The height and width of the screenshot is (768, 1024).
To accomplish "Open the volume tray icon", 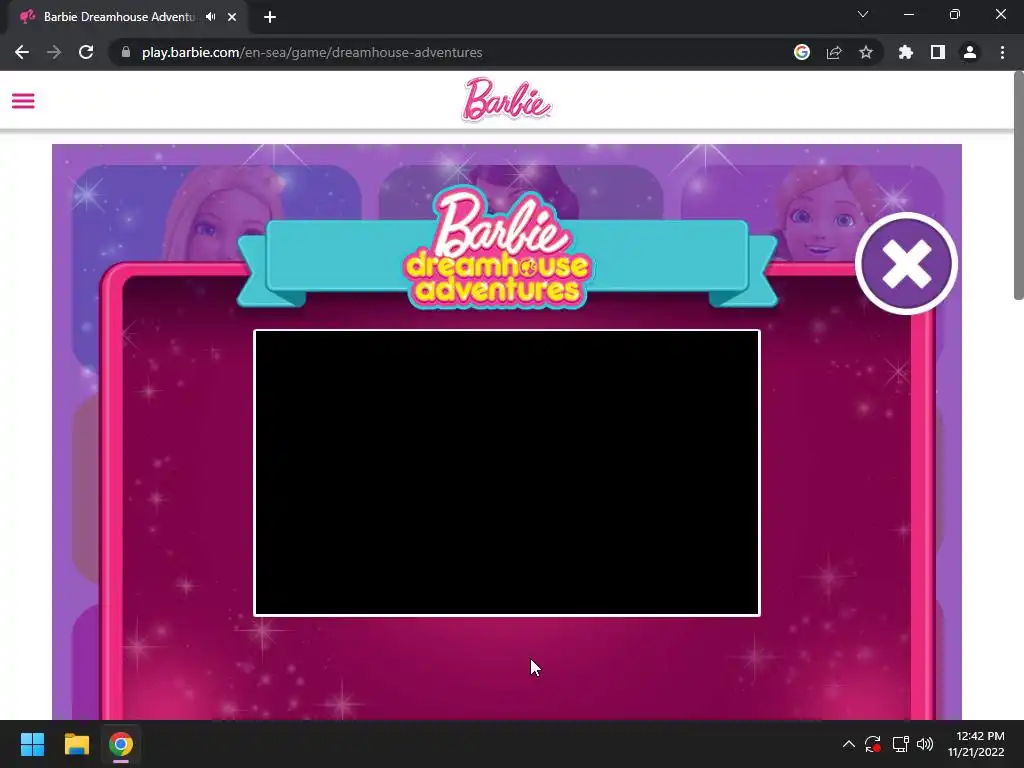I will pyautogui.click(x=925, y=744).
